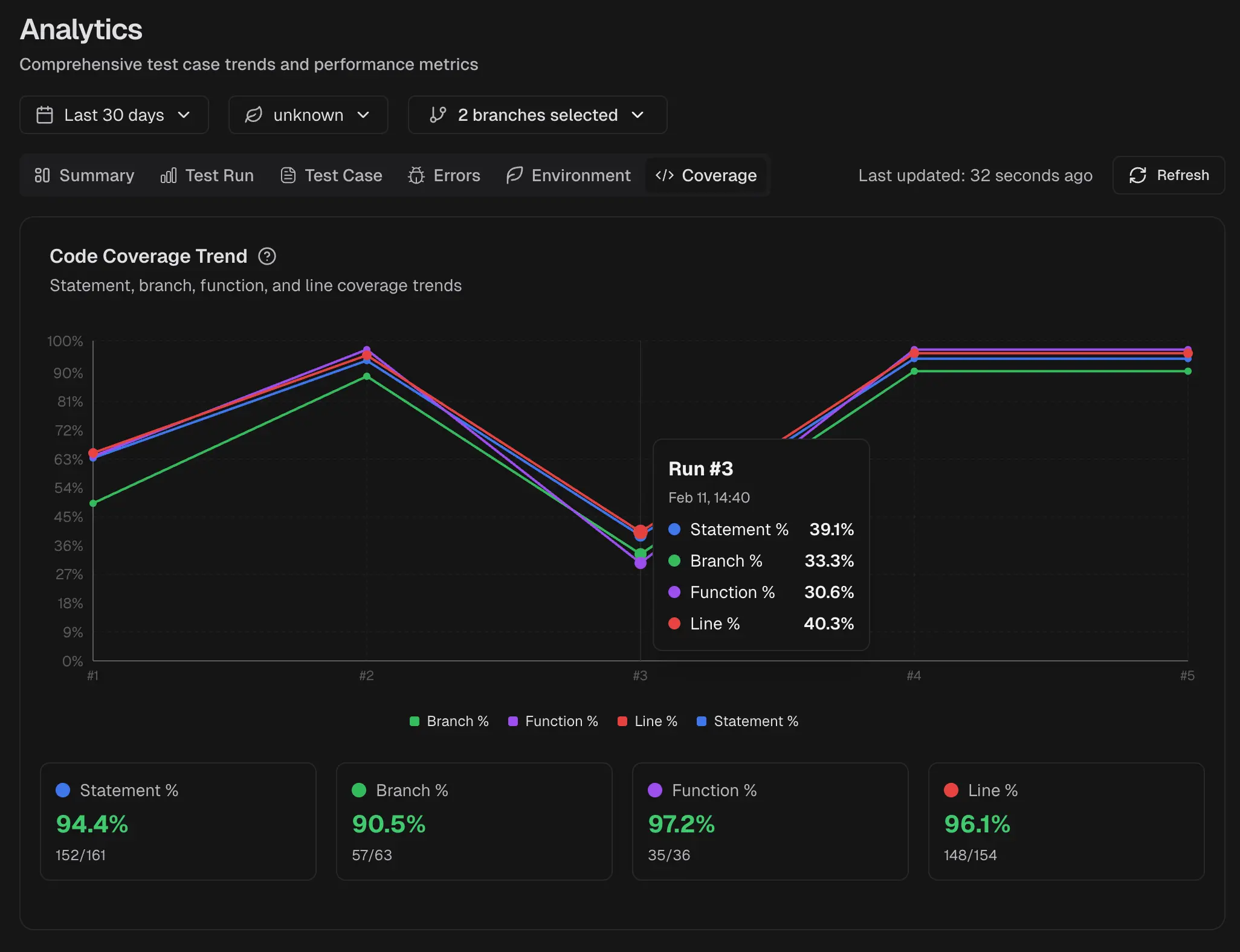Image resolution: width=1240 pixels, height=952 pixels.
Task: Click the Refresh button
Action: coord(1168,175)
